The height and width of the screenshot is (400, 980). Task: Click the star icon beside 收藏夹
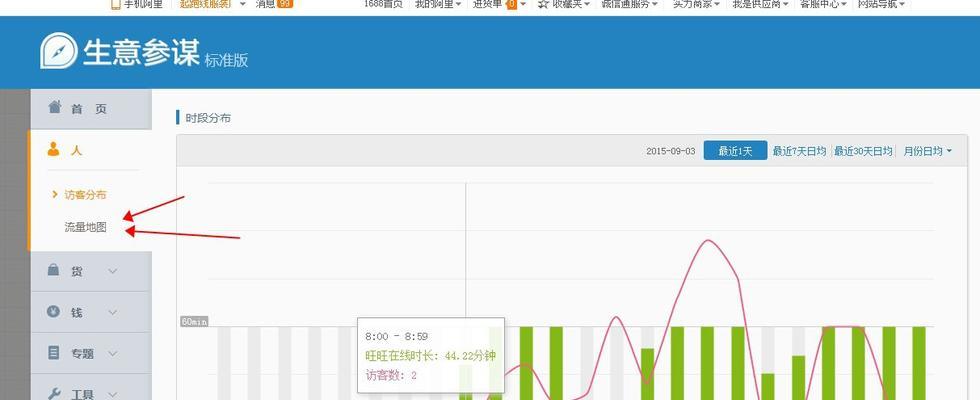543,4
